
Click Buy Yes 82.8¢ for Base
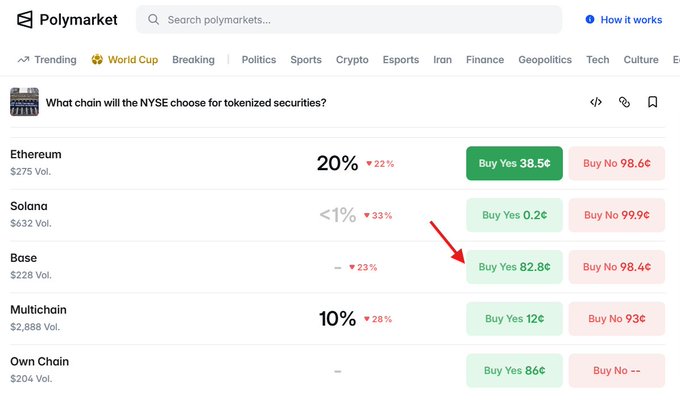514,267
